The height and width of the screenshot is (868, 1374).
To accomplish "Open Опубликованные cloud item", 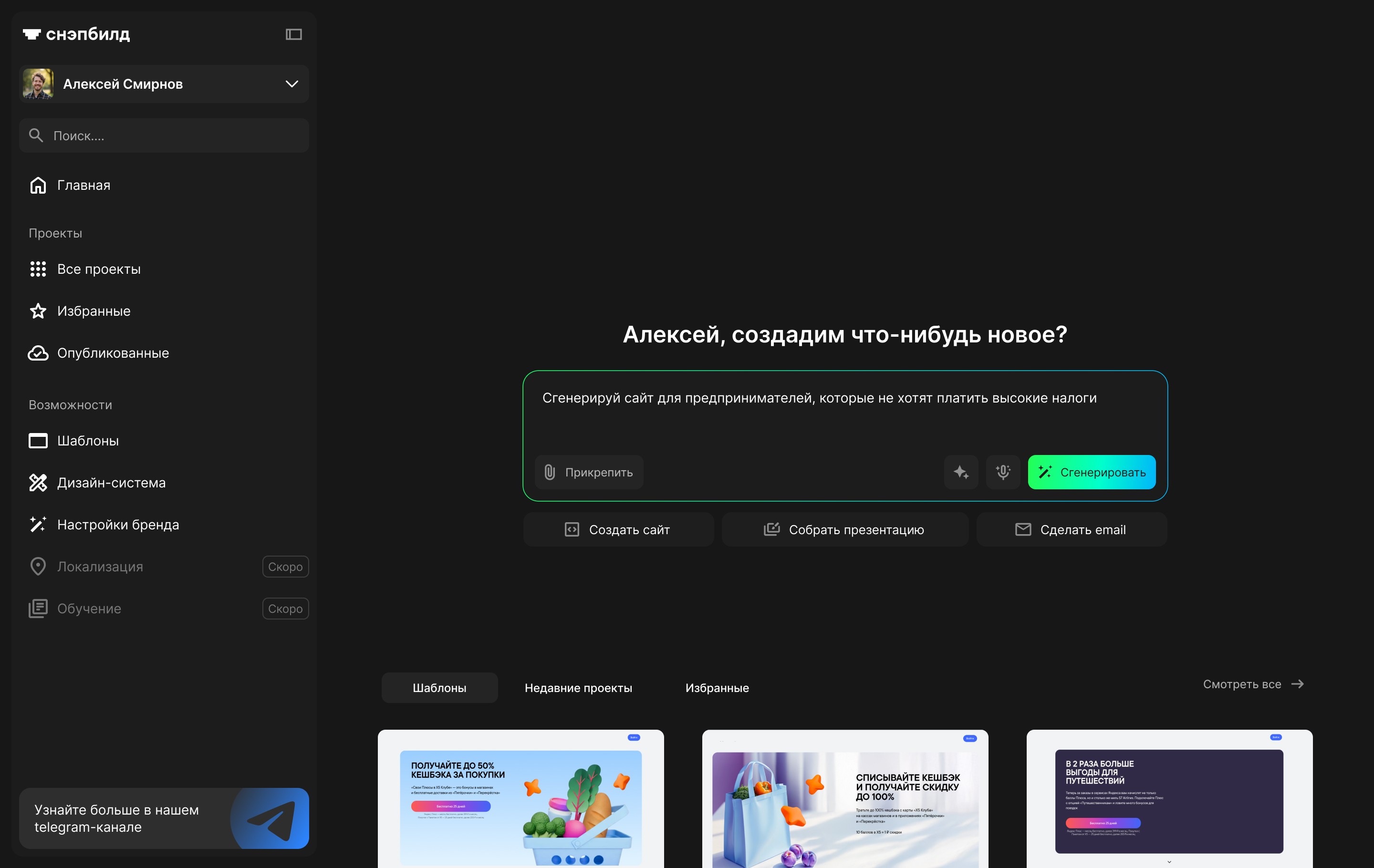I will pyautogui.click(x=113, y=353).
